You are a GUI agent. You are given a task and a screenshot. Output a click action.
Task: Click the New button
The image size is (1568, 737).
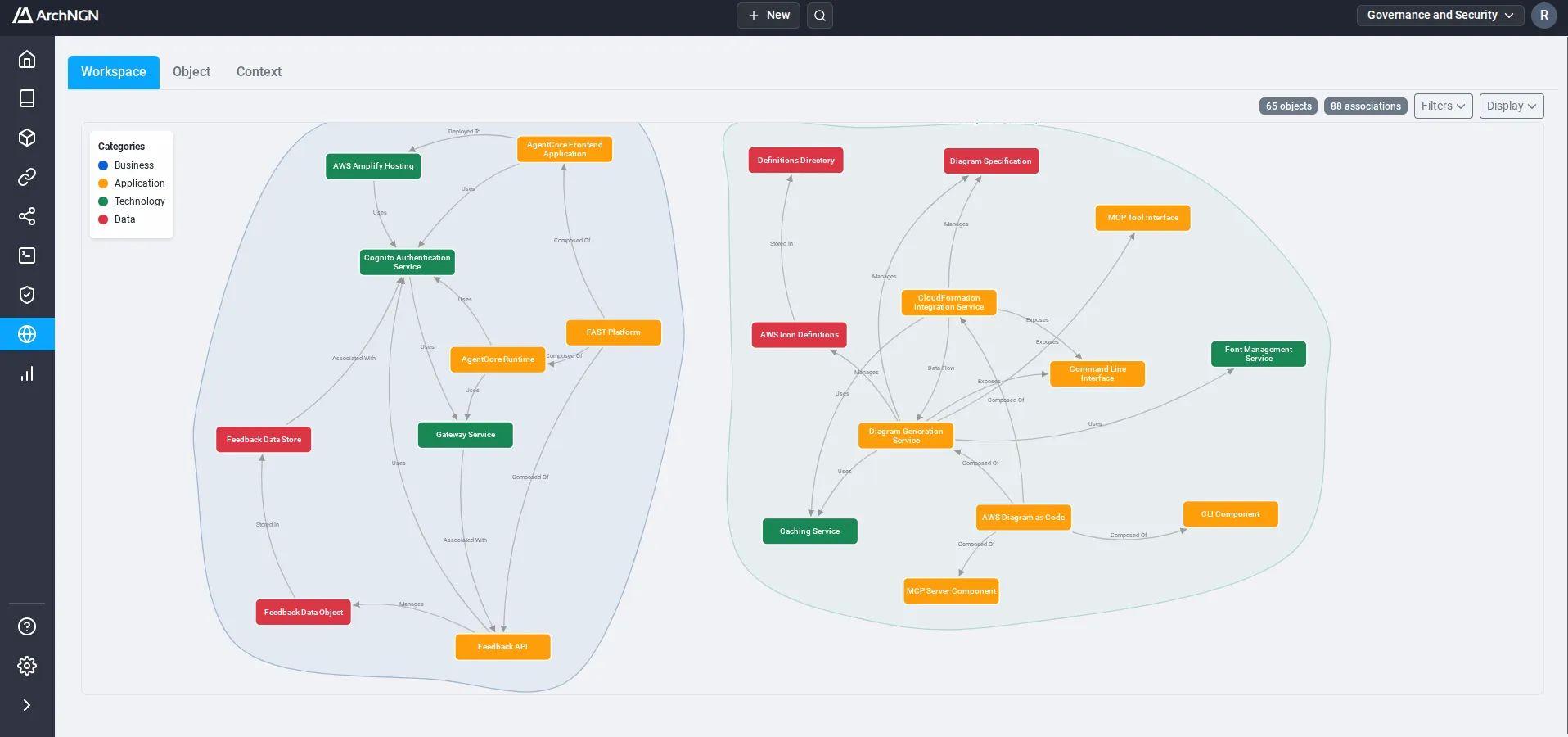(x=768, y=16)
